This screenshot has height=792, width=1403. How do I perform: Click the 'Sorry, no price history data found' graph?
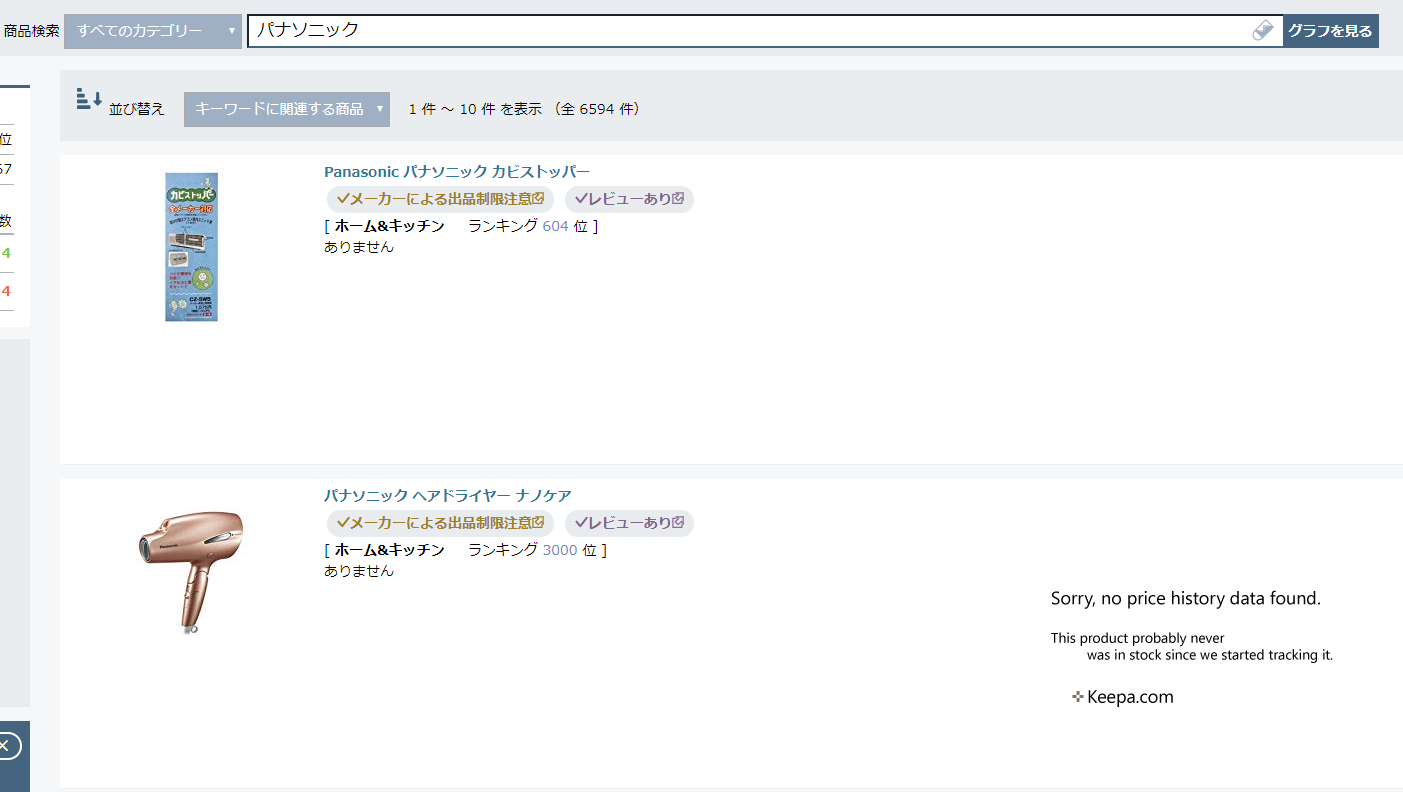point(1190,640)
